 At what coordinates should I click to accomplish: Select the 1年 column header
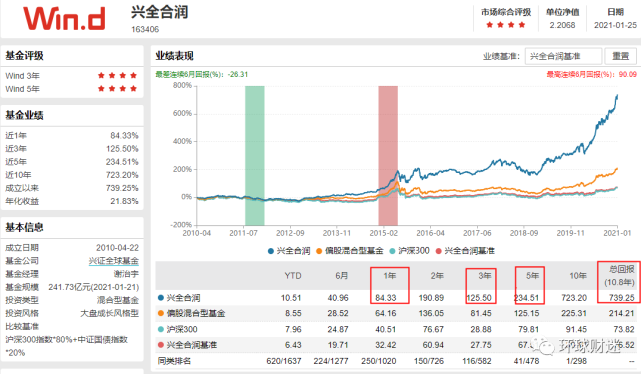[x=390, y=276]
